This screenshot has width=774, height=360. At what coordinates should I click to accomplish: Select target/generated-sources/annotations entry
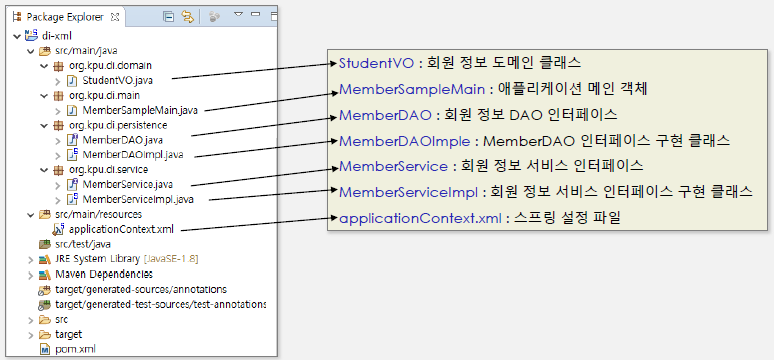[x=141, y=289]
